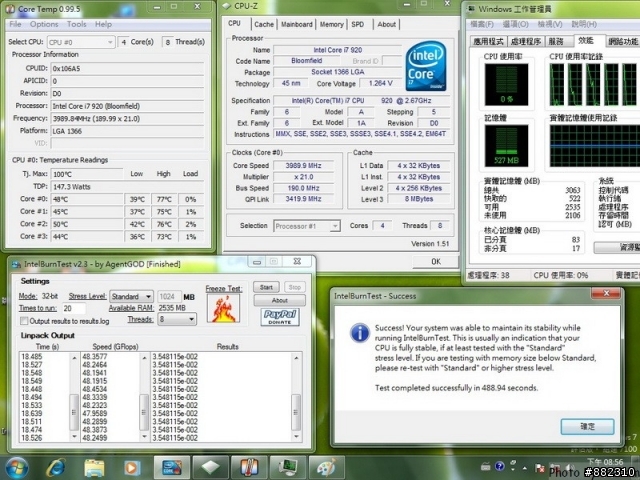Click the blue help icon in system tray
This screenshot has height=480, width=640.
499,466
